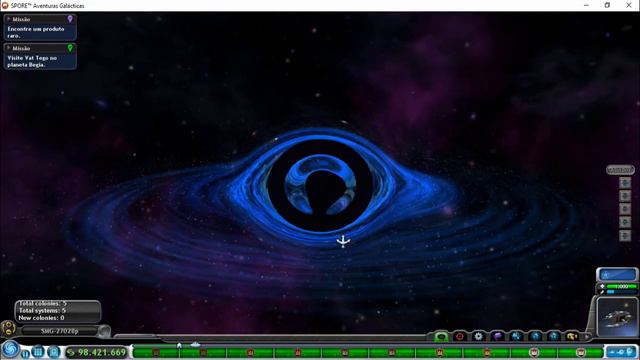The width and height of the screenshot is (640, 360).
Task: Open the collections icon beside the money counter
Action: coord(54,351)
